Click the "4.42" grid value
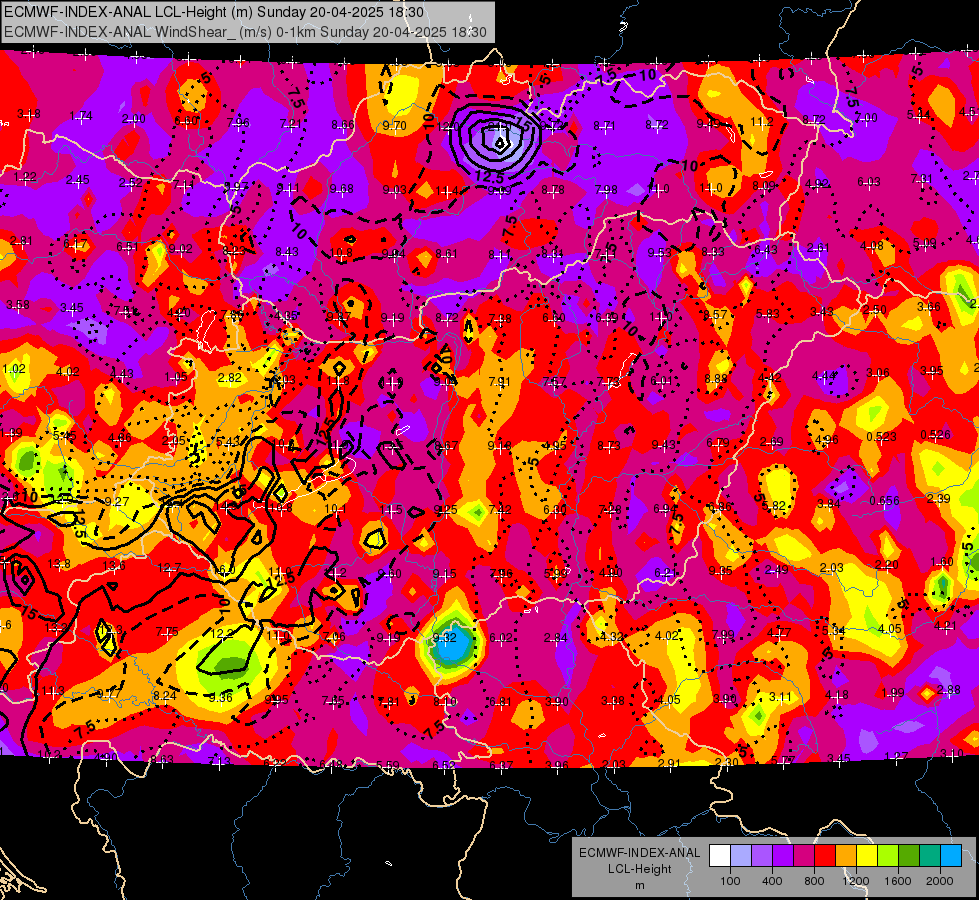The image size is (979, 900). click(769, 377)
